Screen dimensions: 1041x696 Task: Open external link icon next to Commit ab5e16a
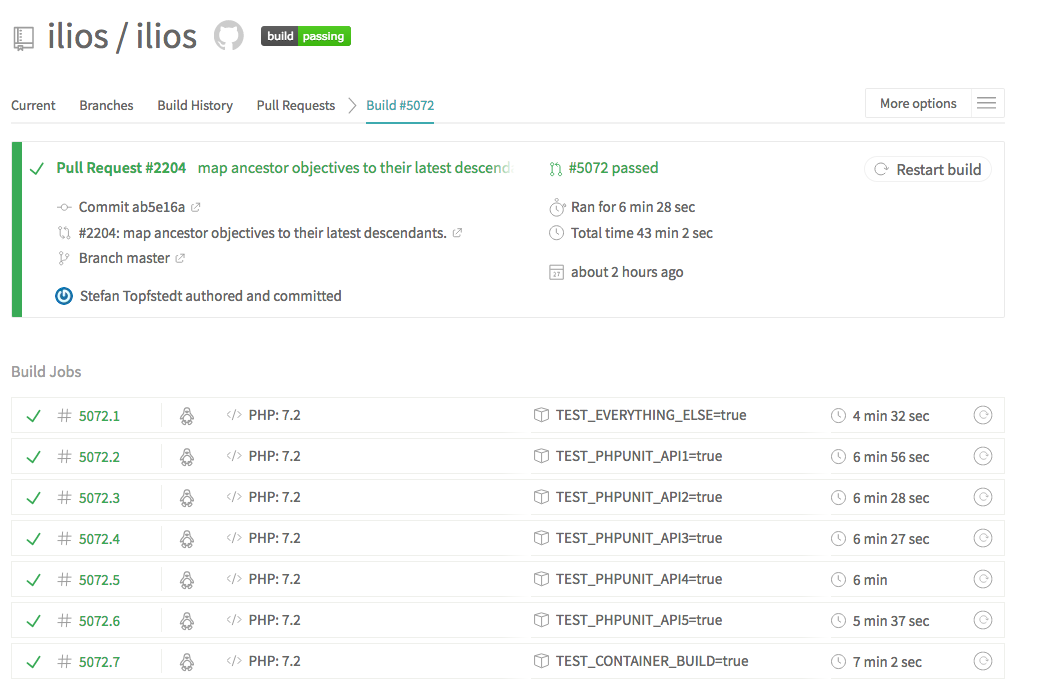(196, 207)
